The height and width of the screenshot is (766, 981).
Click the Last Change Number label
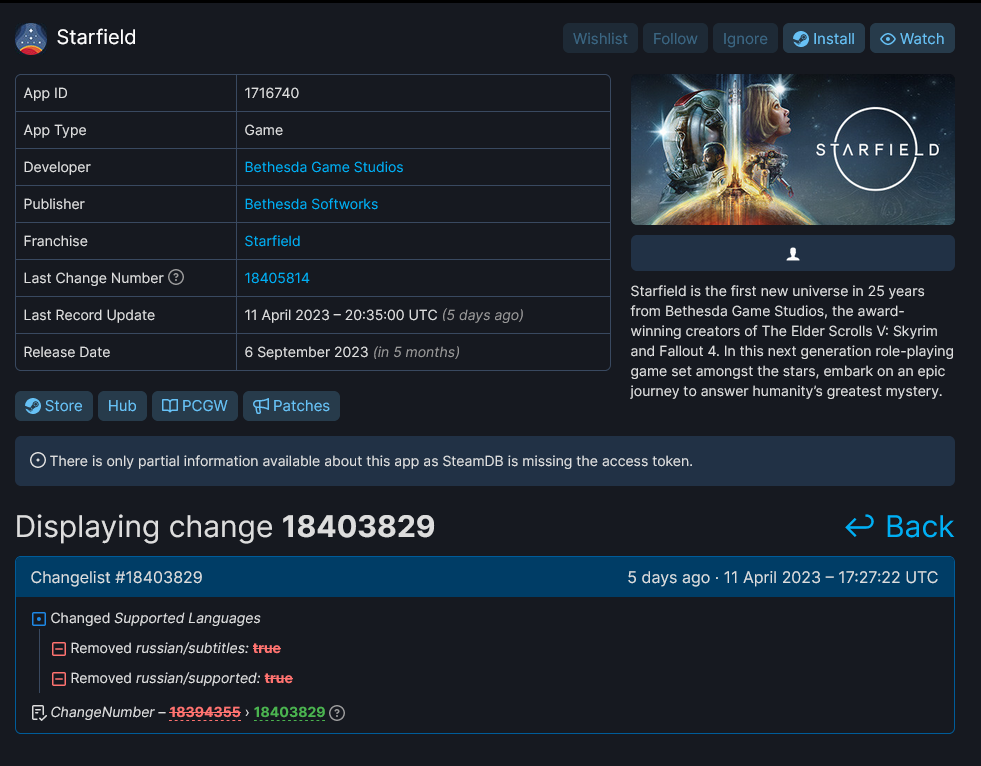(x=93, y=278)
